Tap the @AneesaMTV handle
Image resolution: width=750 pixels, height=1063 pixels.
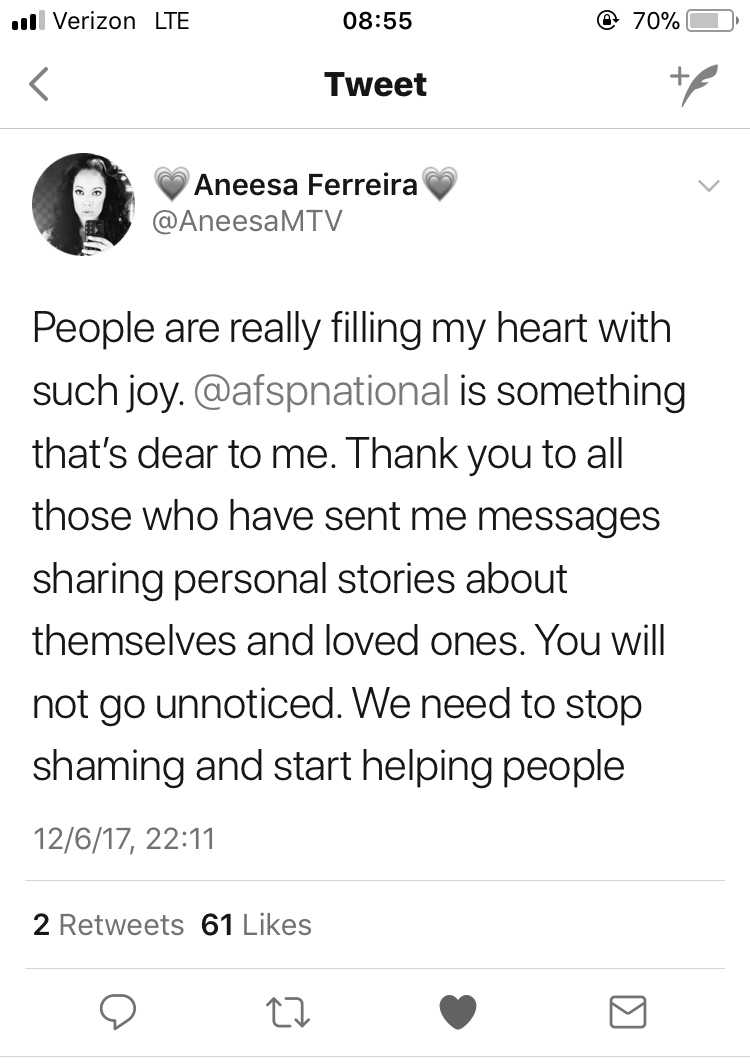pos(248,222)
